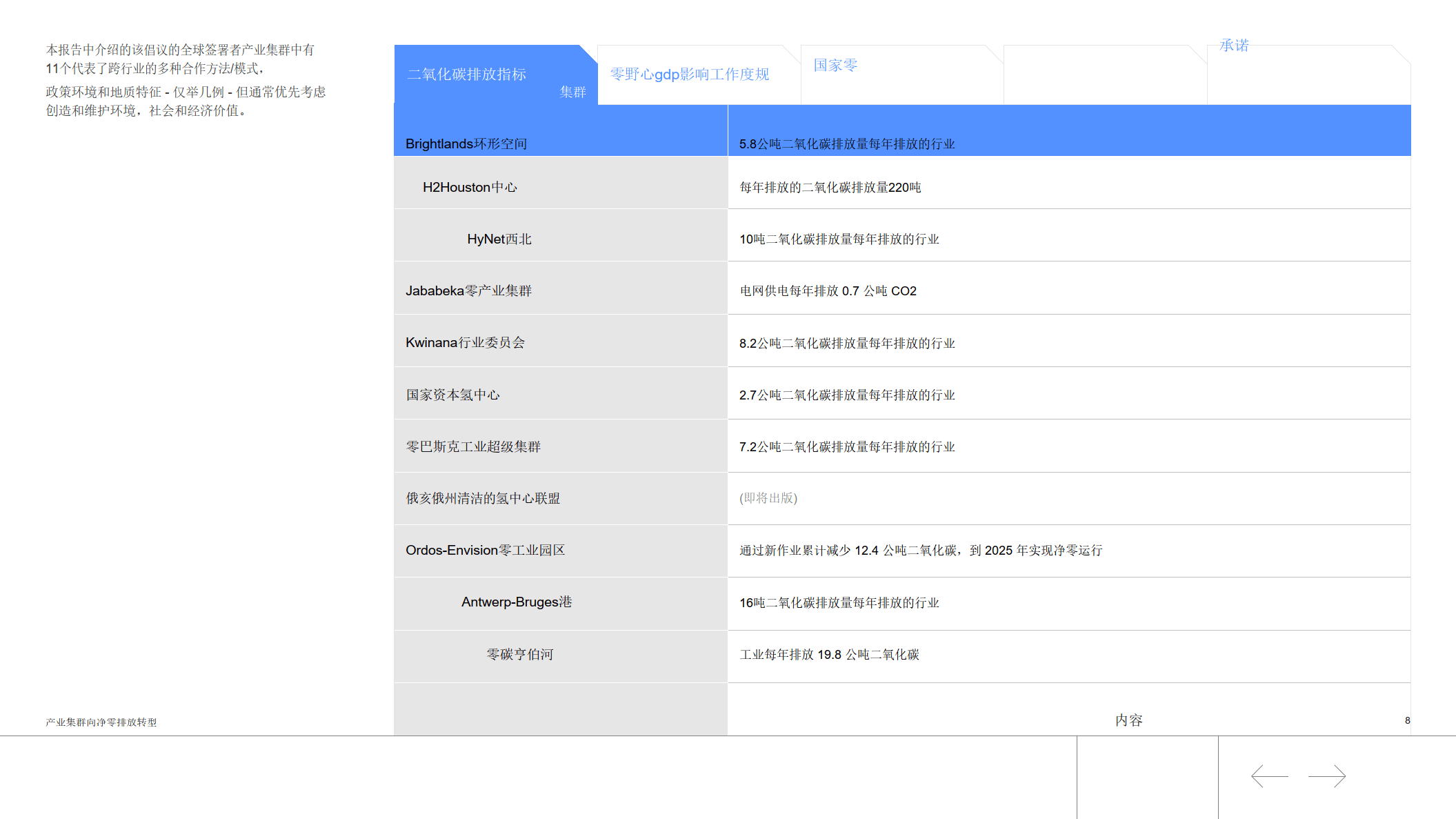Open the 国家零 tab
Viewport: 1456px width, 819px height.
[901, 75]
